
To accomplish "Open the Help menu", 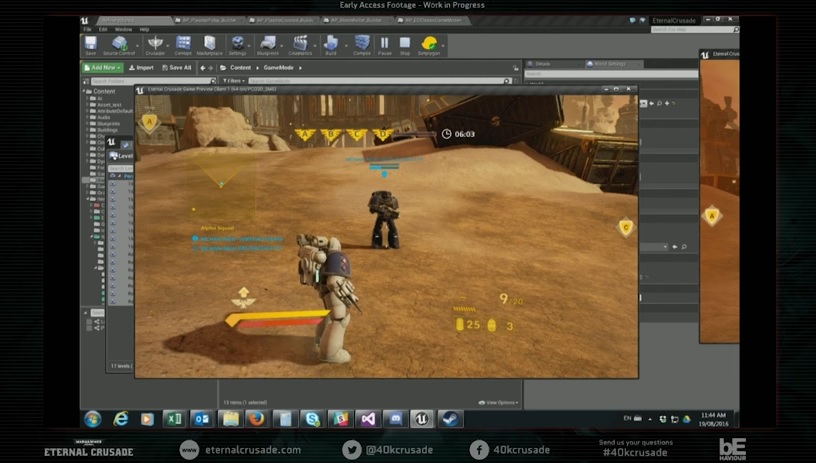I will [144, 30].
